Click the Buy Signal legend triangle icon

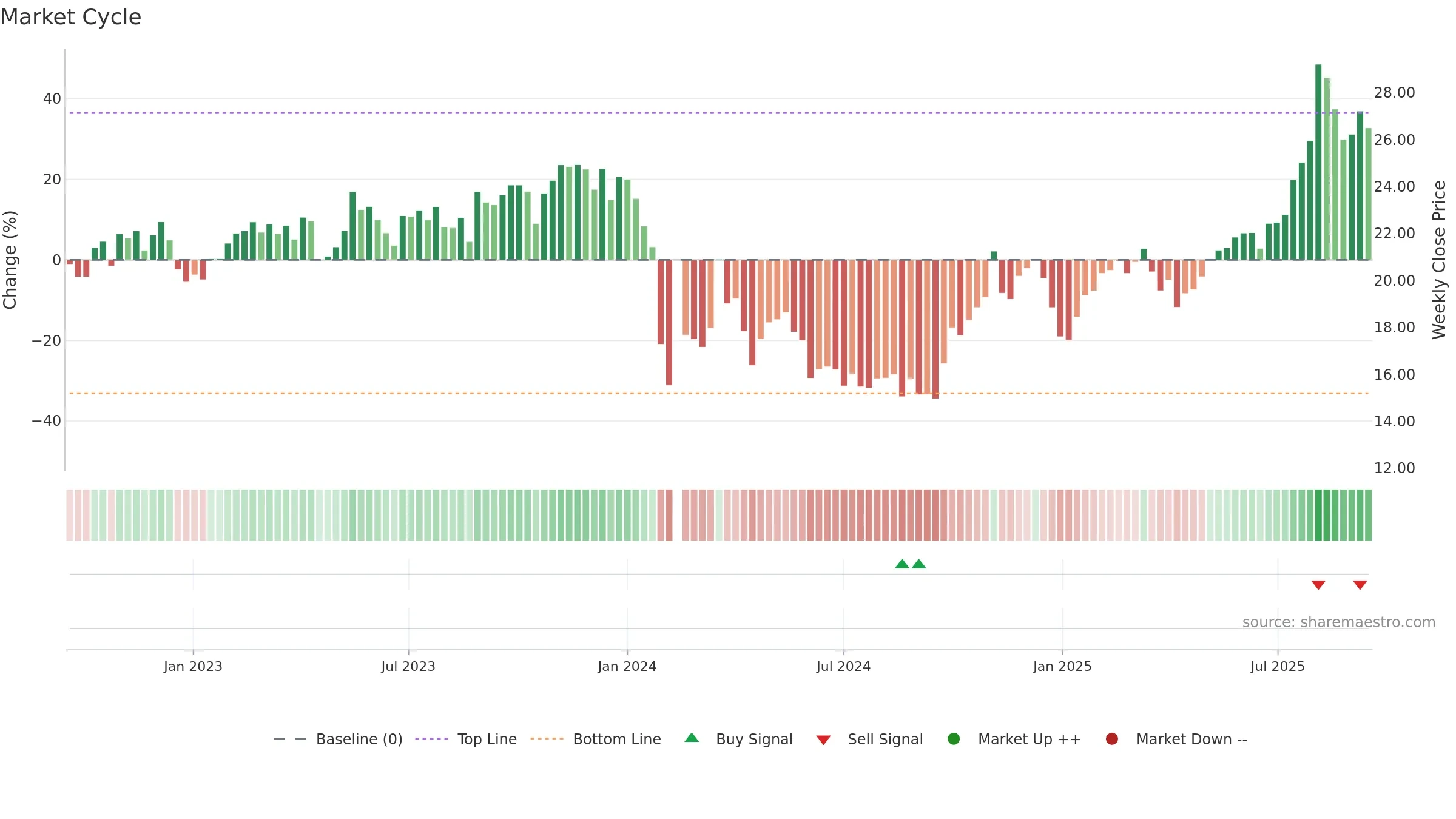(x=692, y=738)
